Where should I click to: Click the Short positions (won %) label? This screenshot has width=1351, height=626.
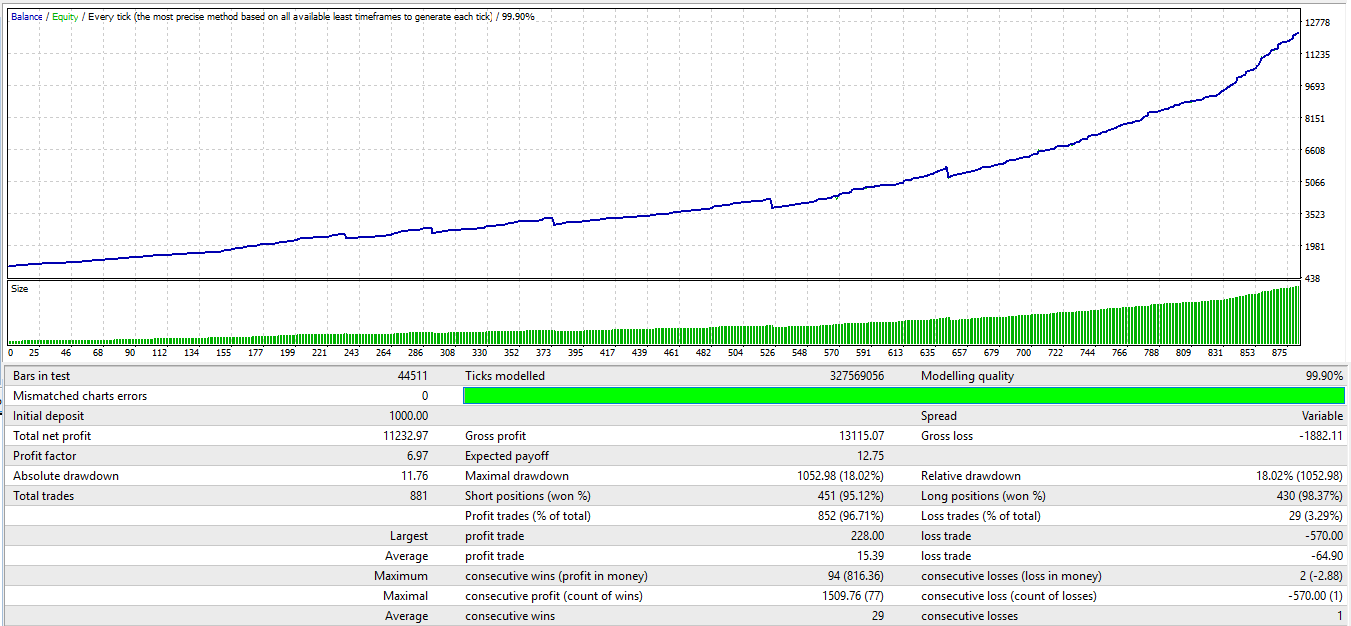527,496
